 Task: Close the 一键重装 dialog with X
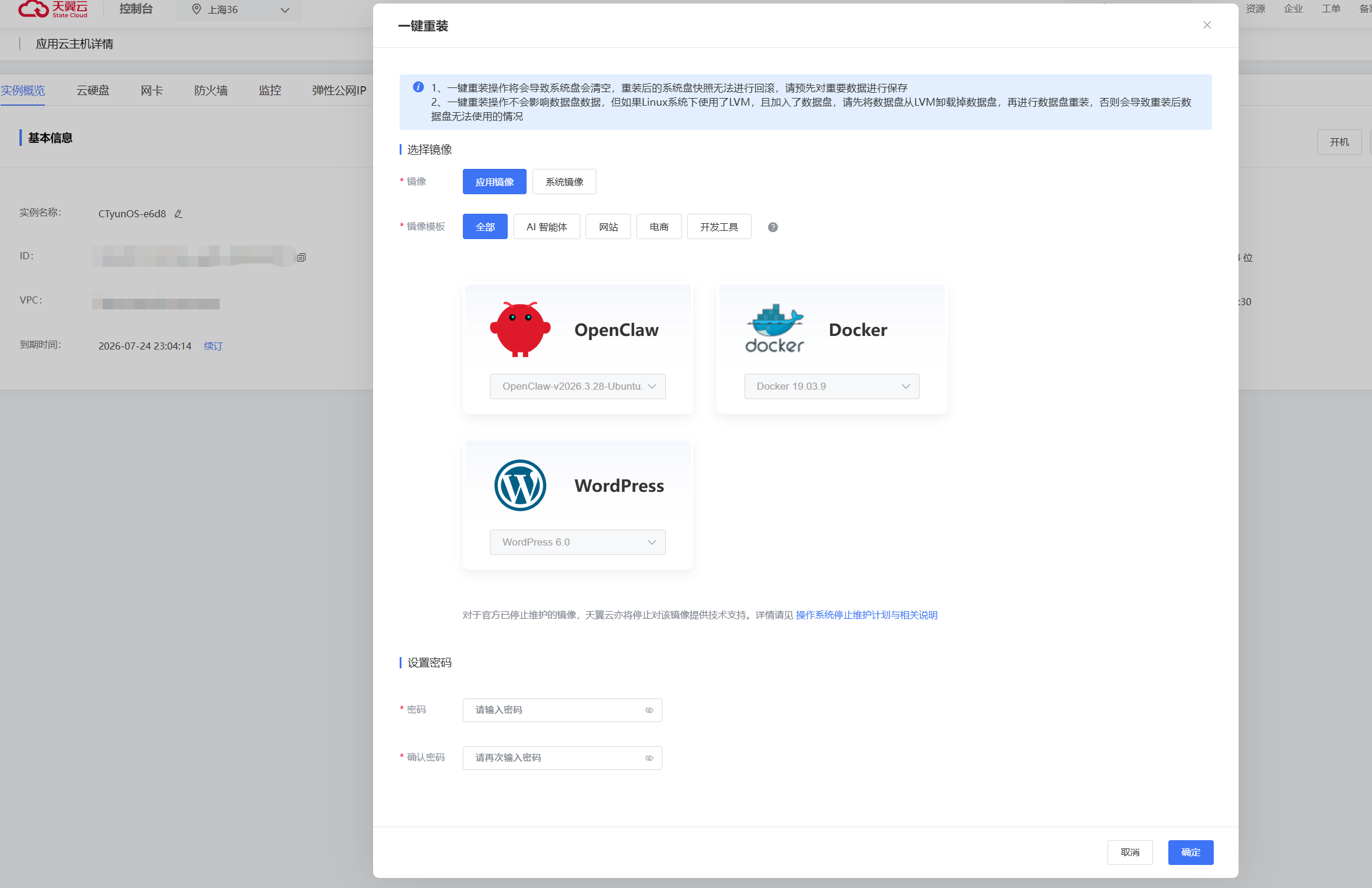pos(1207,25)
